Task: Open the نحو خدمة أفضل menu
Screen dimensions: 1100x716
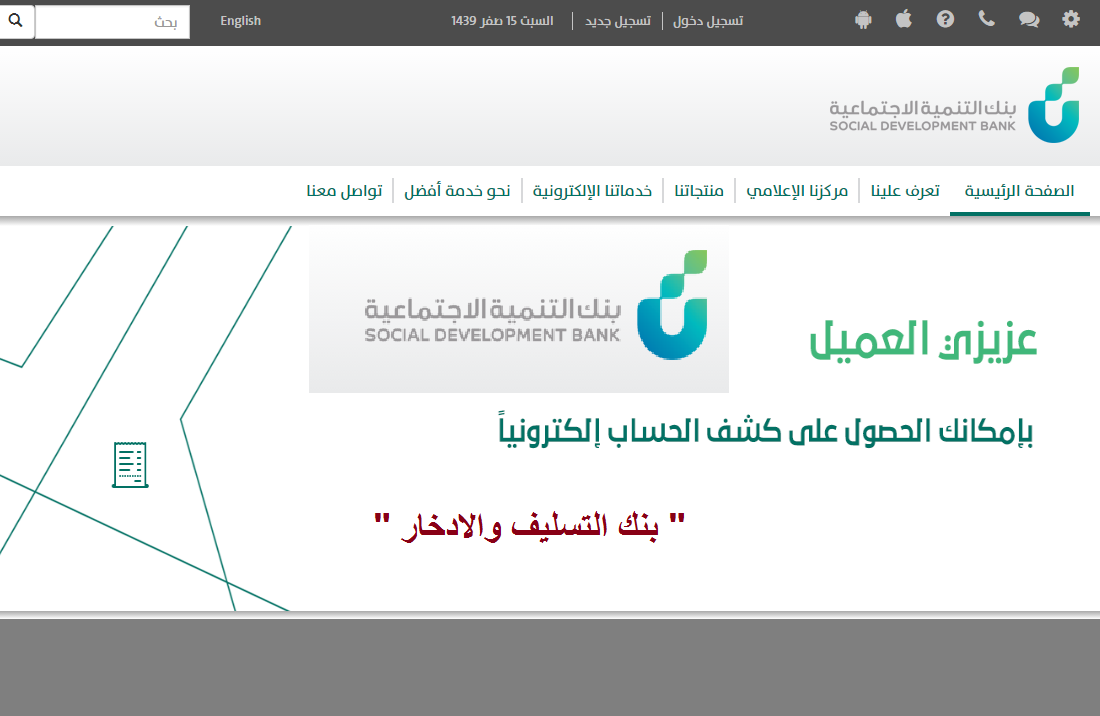Action: 457,191
